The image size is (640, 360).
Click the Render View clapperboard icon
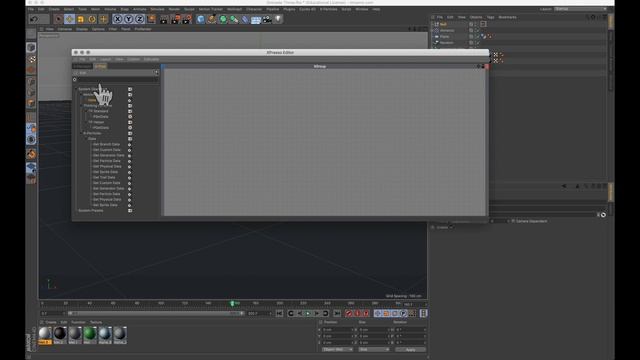(164, 19)
